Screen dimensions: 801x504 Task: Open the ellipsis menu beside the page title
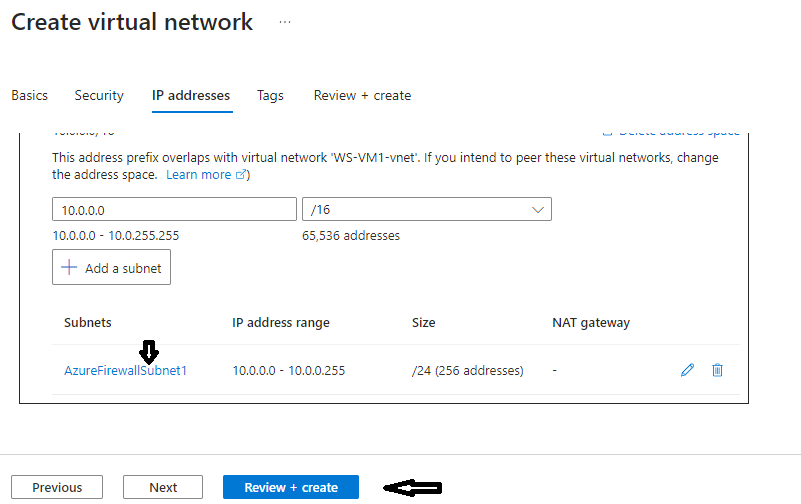point(285,22)
